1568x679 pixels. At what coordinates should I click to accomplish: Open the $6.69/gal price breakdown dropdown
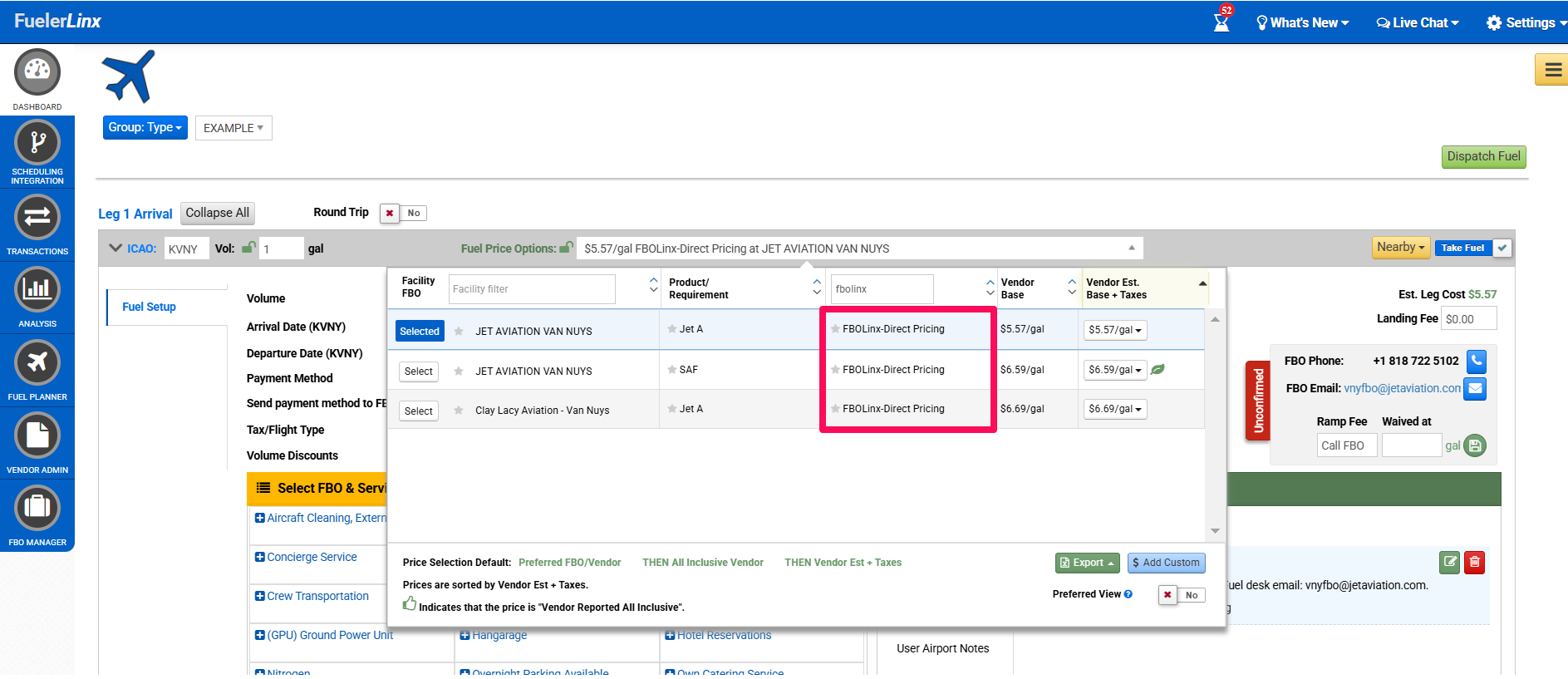pos(1115,409)
